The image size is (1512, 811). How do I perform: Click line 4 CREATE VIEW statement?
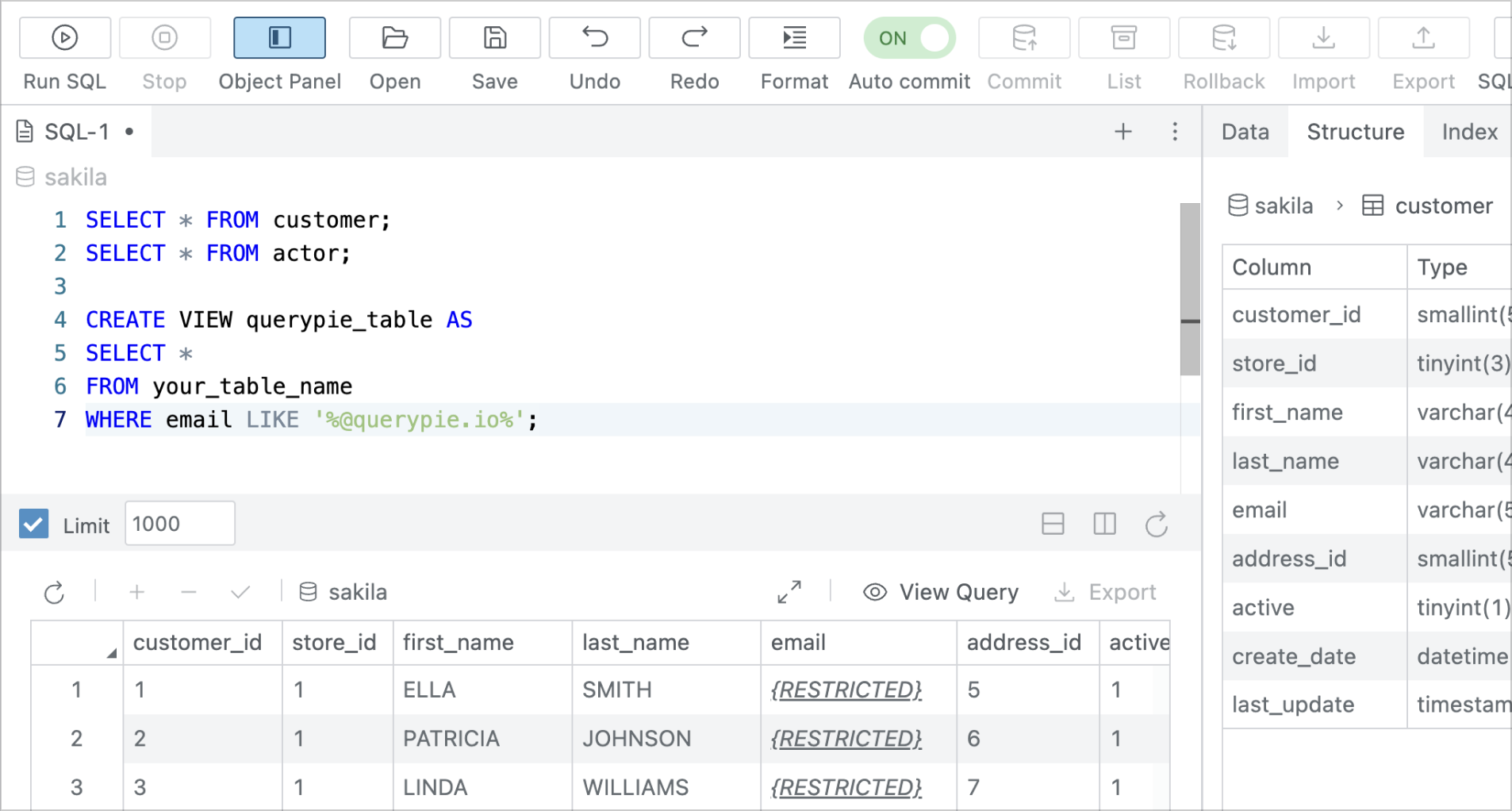278,320
